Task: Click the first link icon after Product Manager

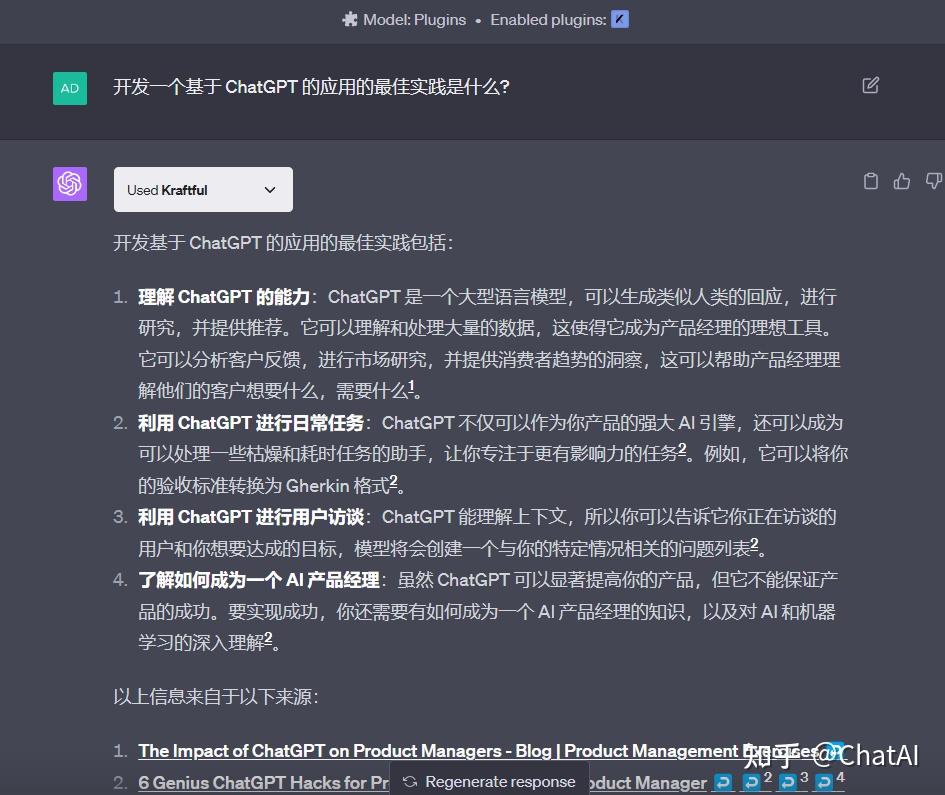Action: point(723,782)
